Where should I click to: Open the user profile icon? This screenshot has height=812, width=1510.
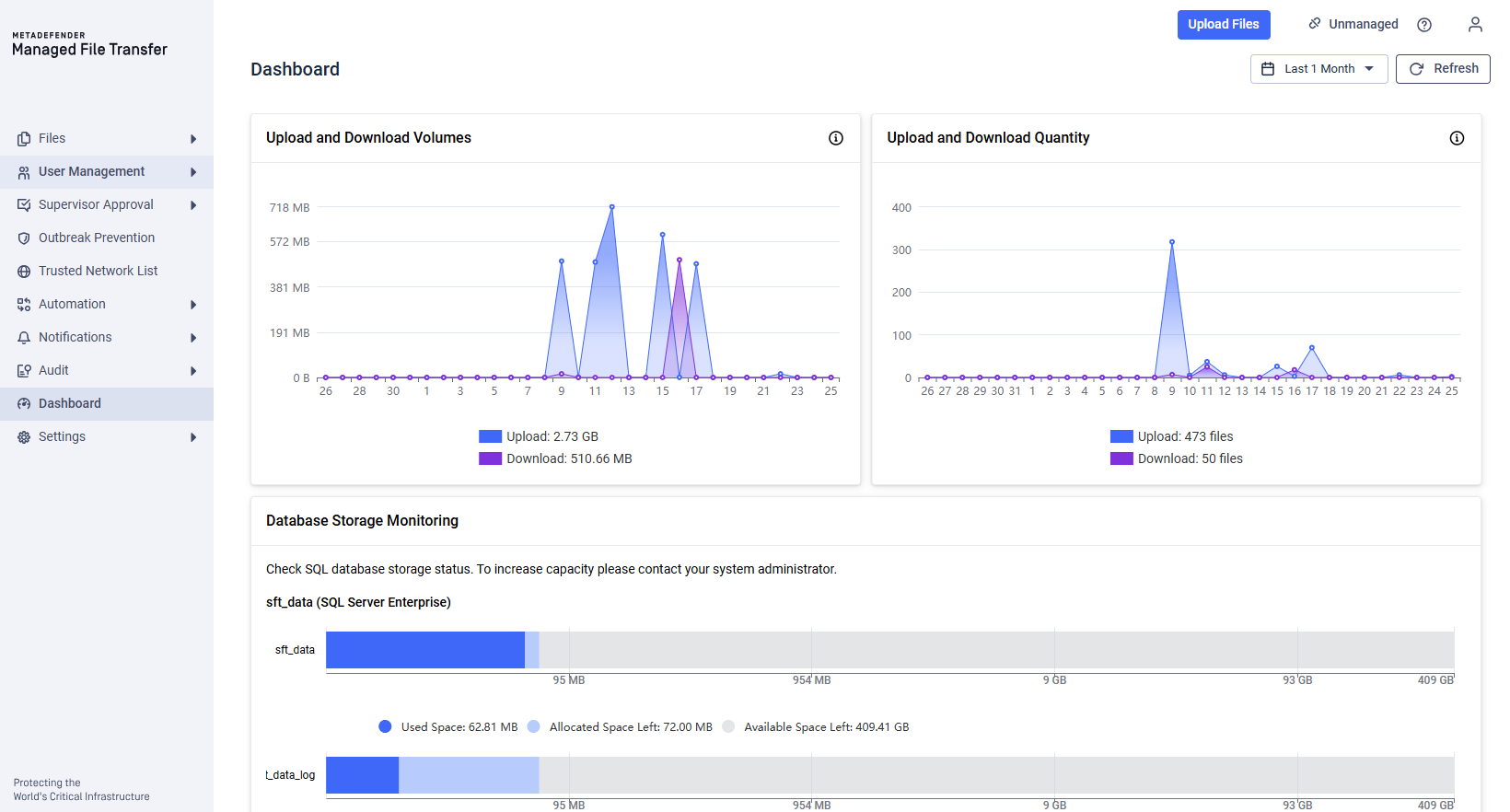coord(1475,25)
